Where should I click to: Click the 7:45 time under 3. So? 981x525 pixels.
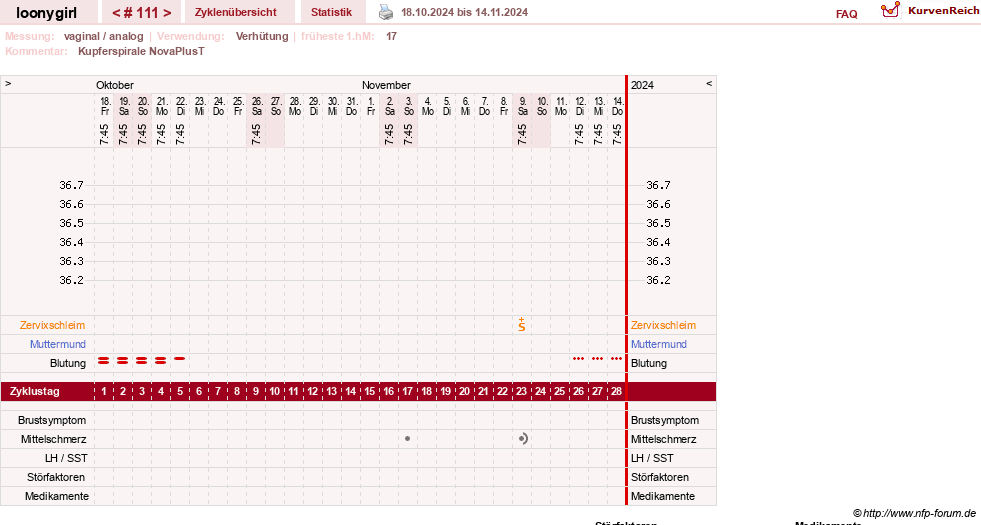tap(408, 134)
